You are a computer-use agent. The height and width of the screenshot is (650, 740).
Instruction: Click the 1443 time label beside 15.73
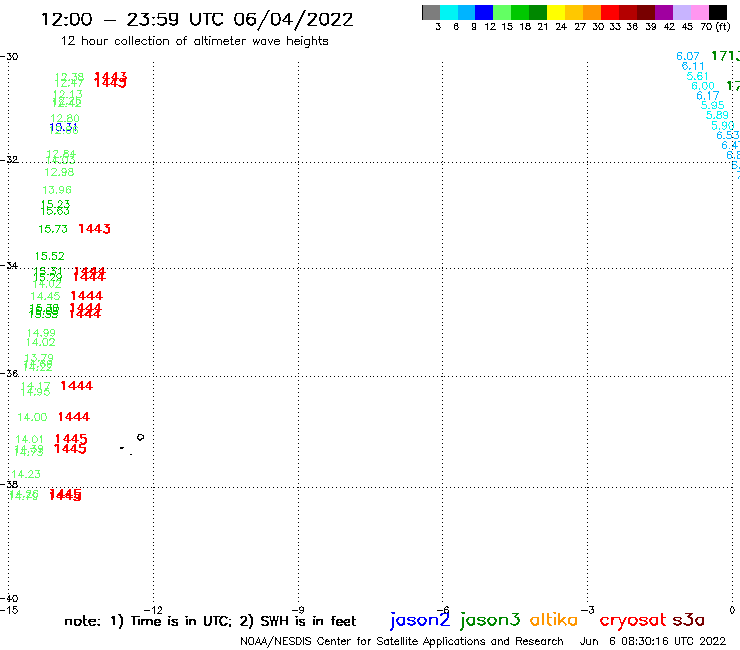94,229
